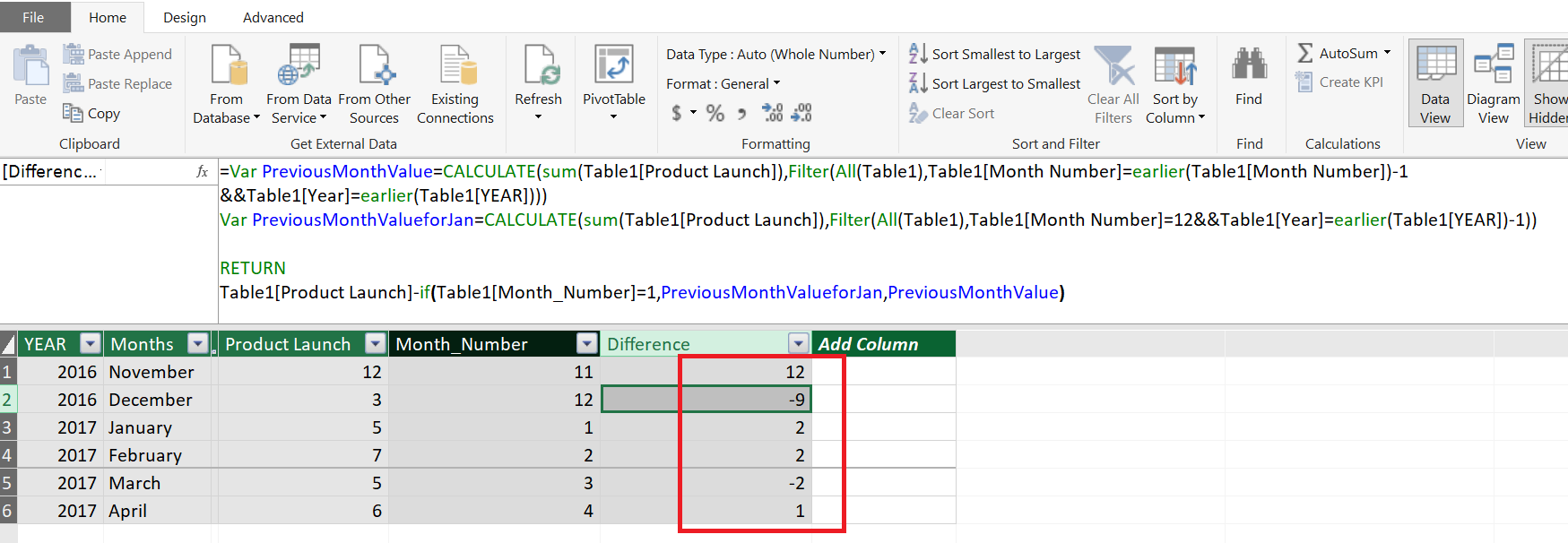Open Months column filter dropdown
The height and width of the screenshot is (543, 1568).
pos(198,343)
